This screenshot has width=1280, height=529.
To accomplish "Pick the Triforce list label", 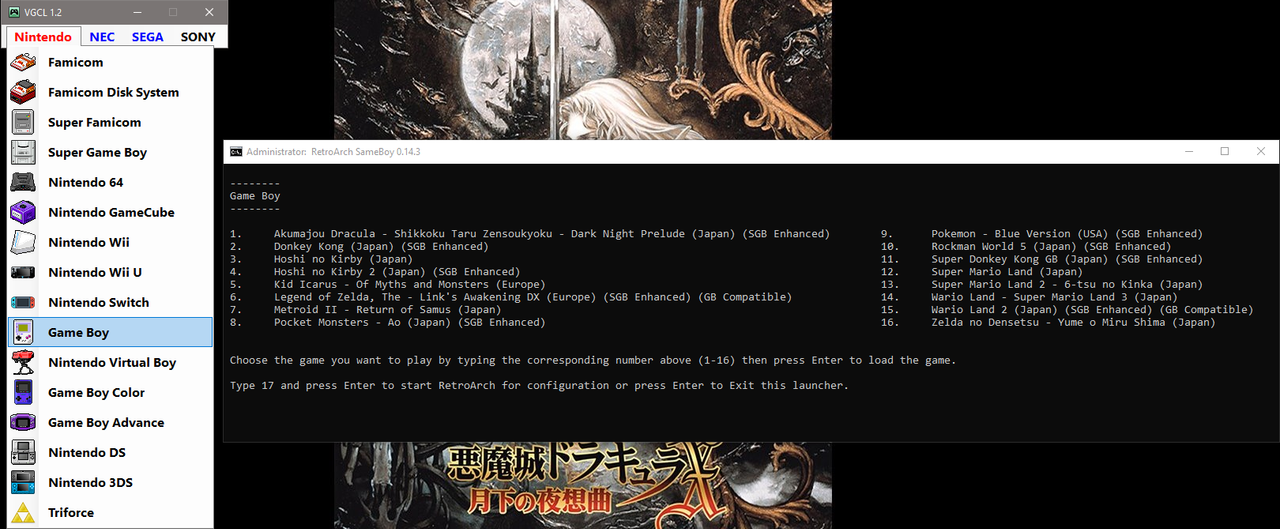I will click(71, 512).
